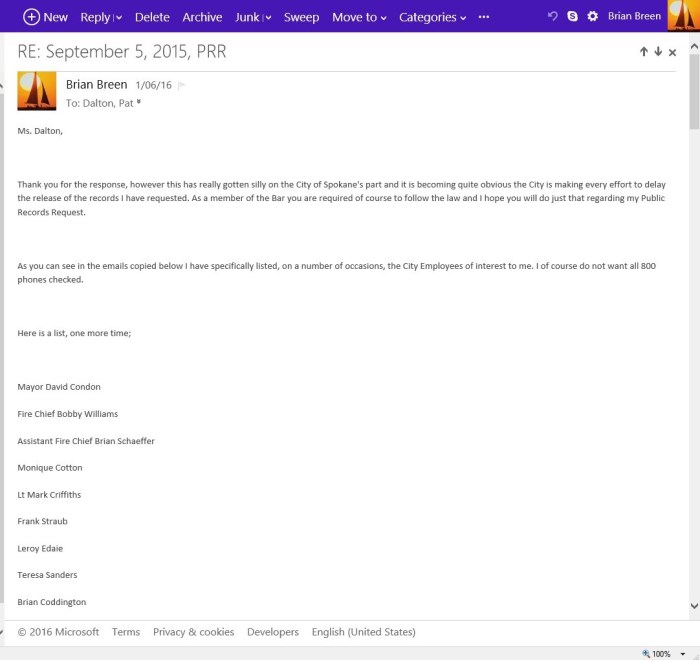Open the more options ellipsis menu
Viewport: 700px width, 660px height.
pyautogui.click(x=484, y=17)
